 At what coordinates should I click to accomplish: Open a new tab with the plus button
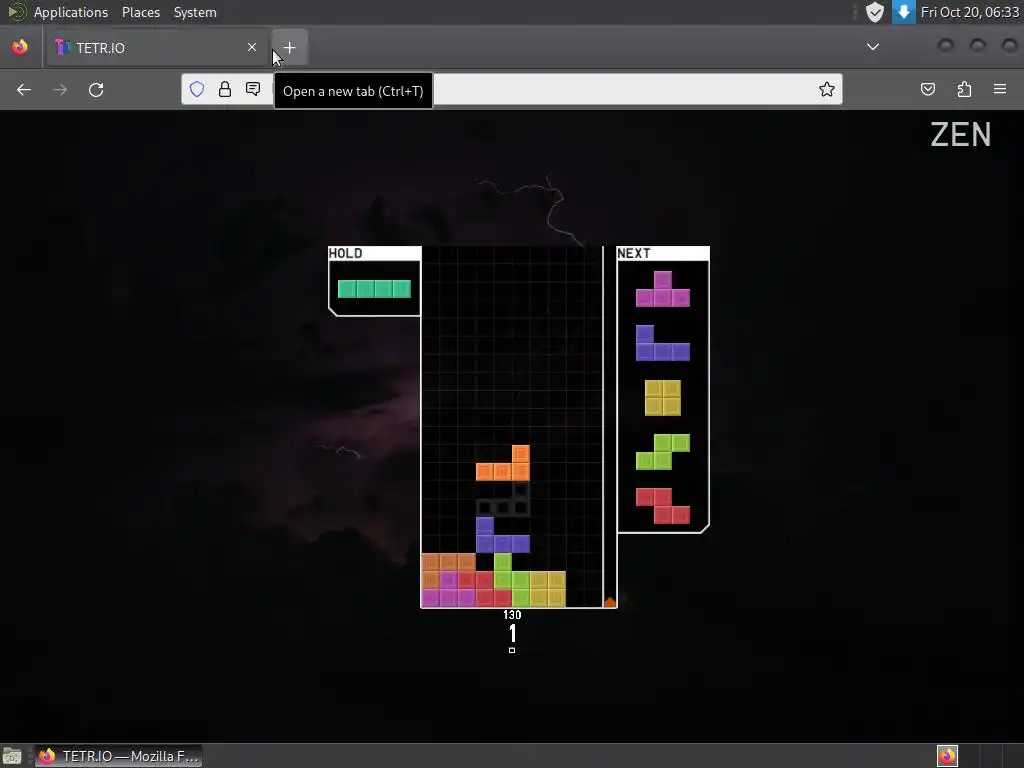click(x=289, y=48)
